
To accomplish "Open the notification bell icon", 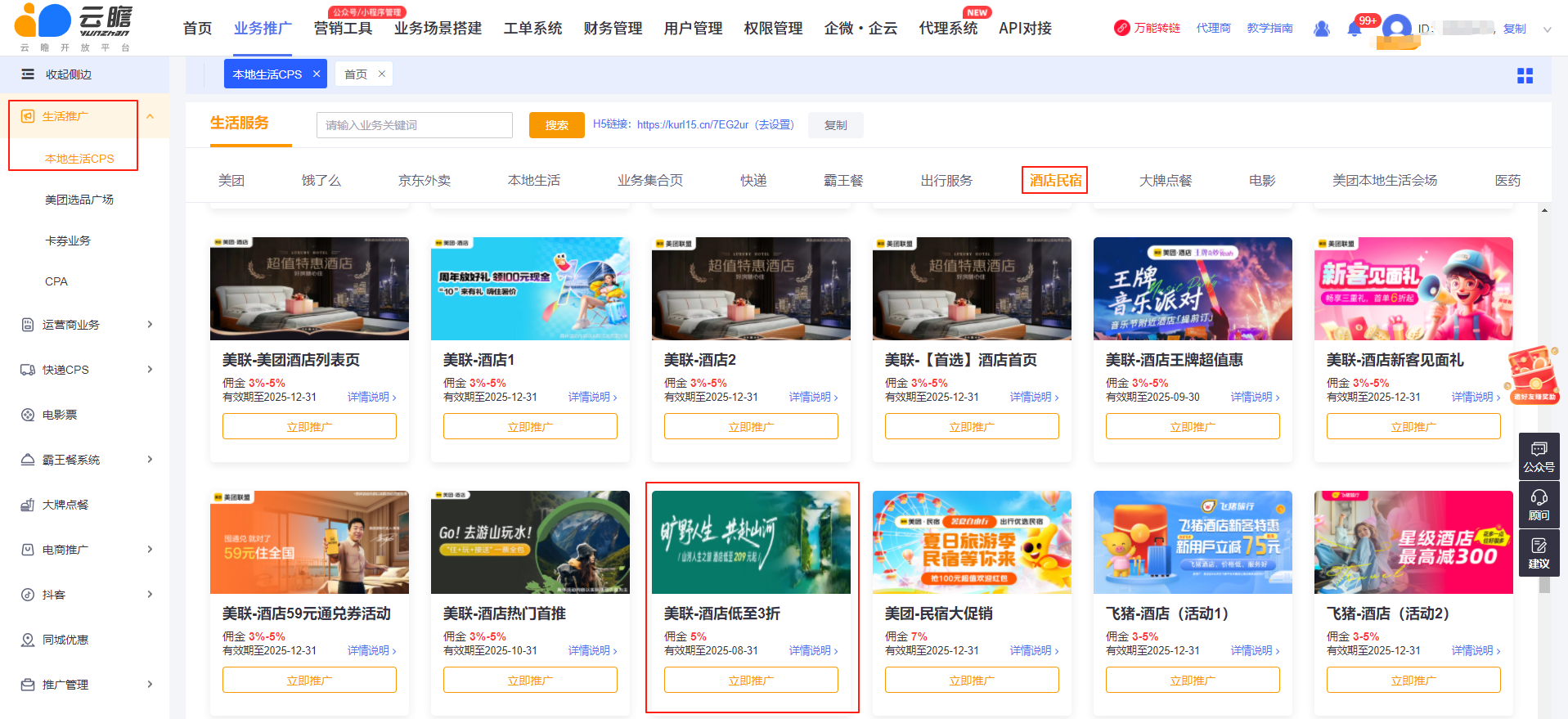I will [x=1355, y=29].
